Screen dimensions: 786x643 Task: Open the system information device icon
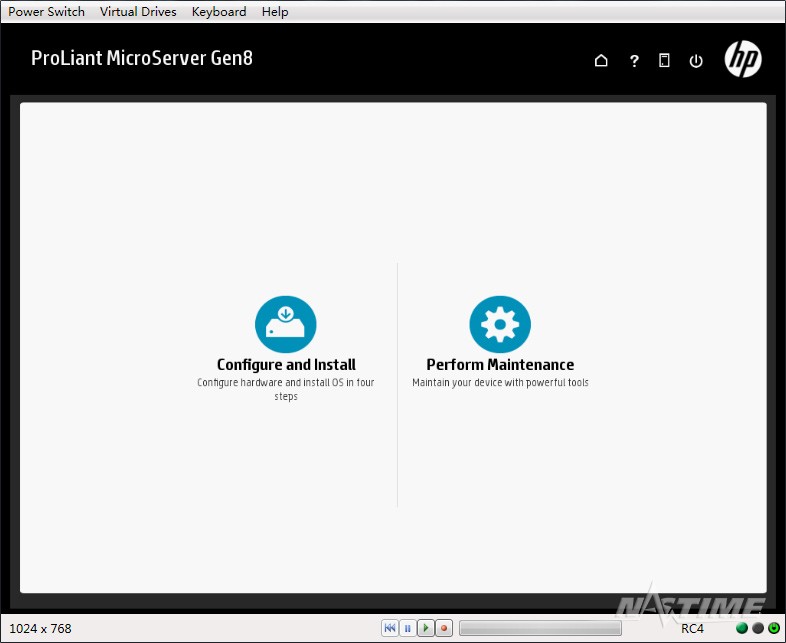tap(664, 61)
